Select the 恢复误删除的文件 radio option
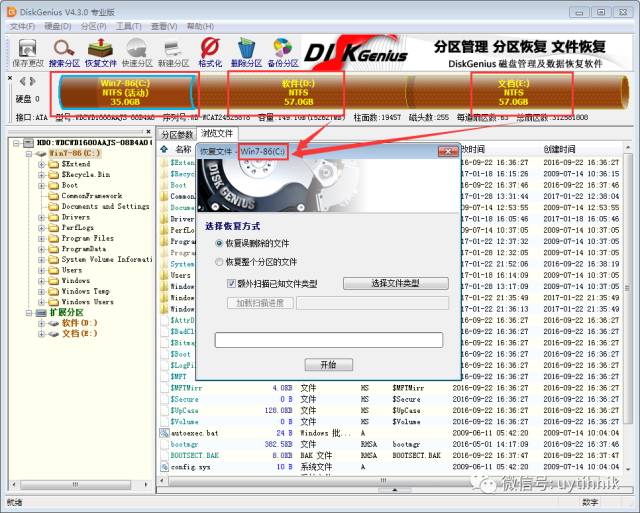 (x=219, y=243)
